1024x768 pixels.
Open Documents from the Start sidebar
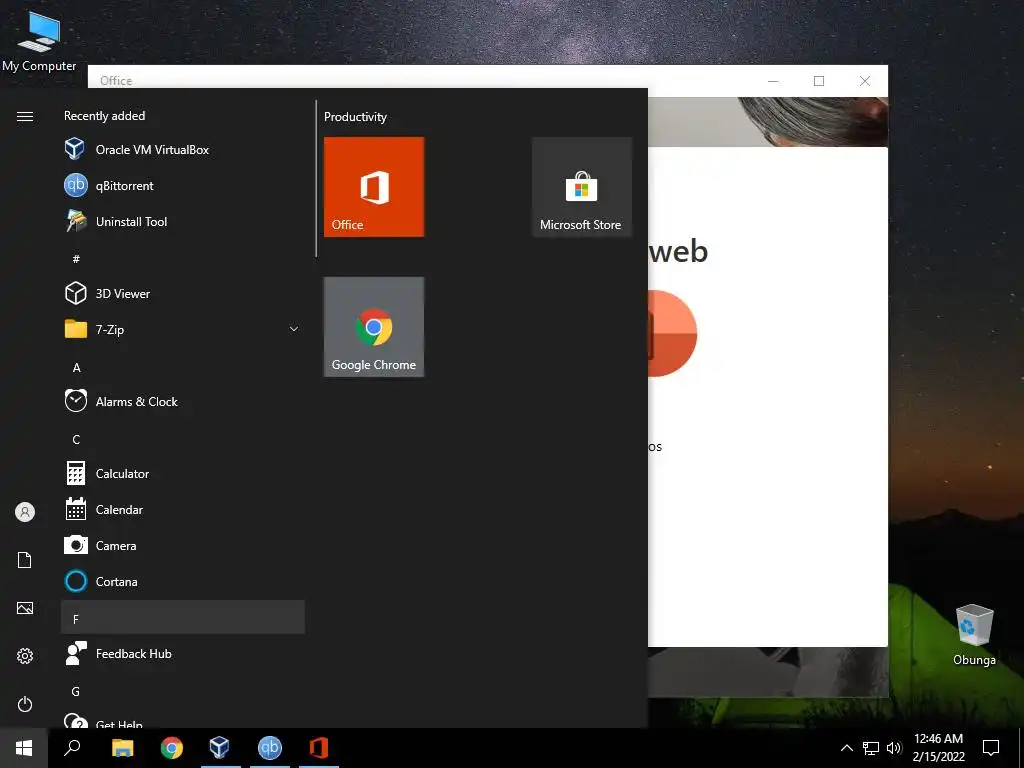click(25, 560)
